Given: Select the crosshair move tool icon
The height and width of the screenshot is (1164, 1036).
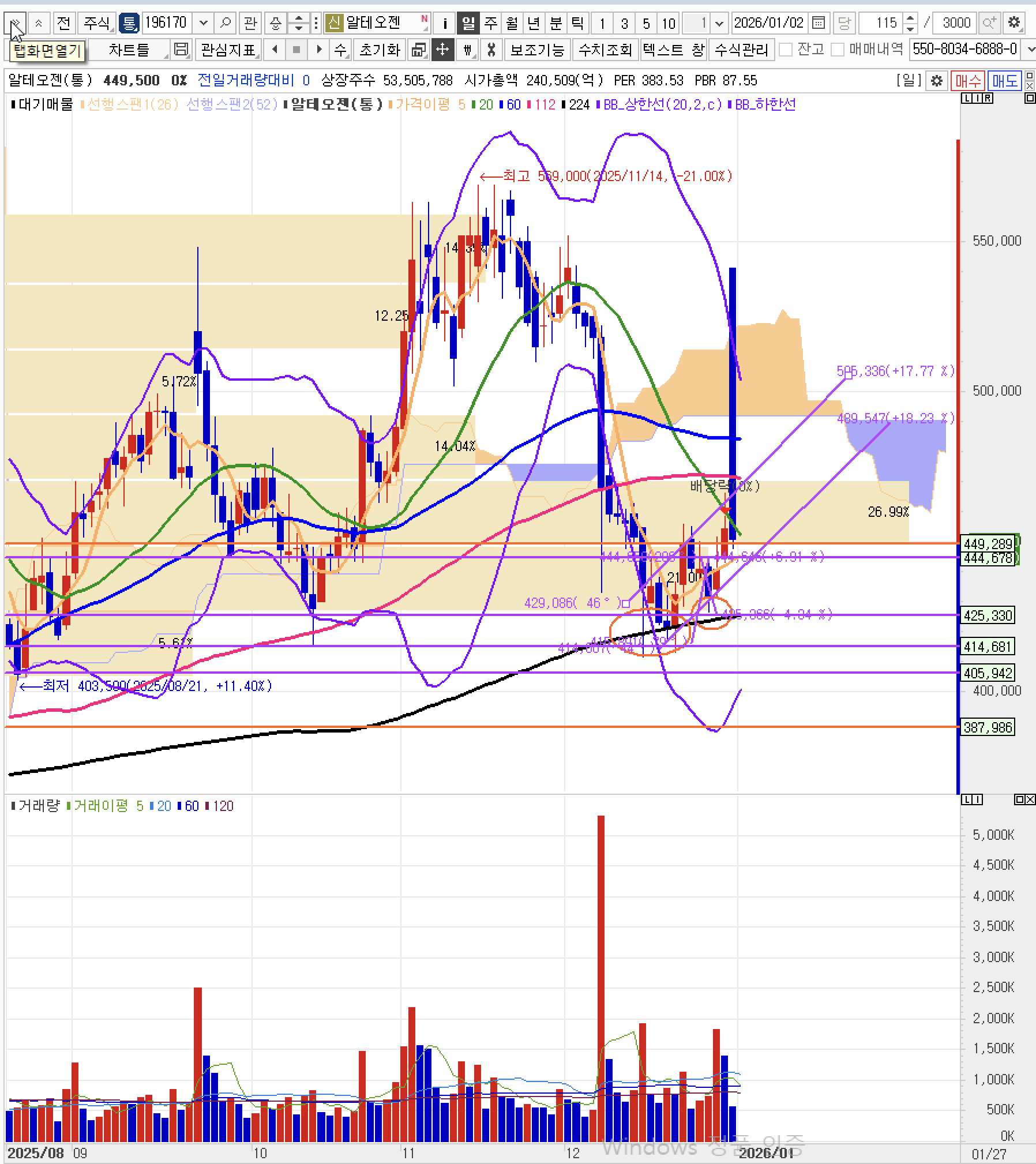Looking at the screenshot, I should 442,50.
